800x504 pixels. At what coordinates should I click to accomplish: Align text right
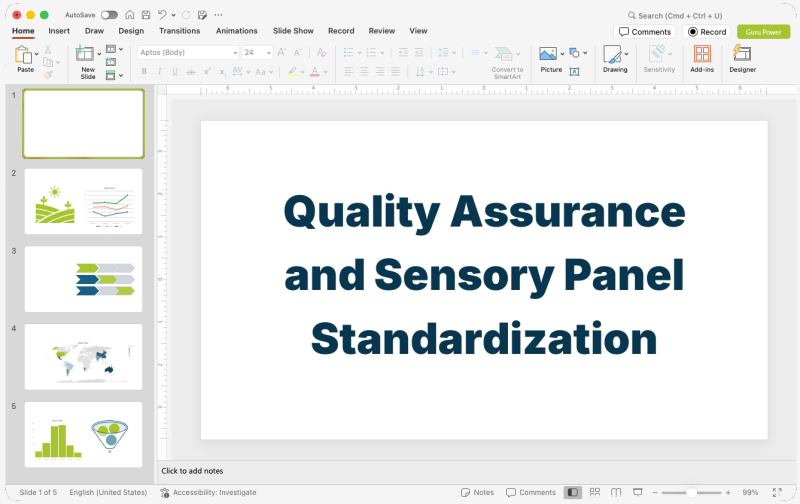click(x=380, y=71)
